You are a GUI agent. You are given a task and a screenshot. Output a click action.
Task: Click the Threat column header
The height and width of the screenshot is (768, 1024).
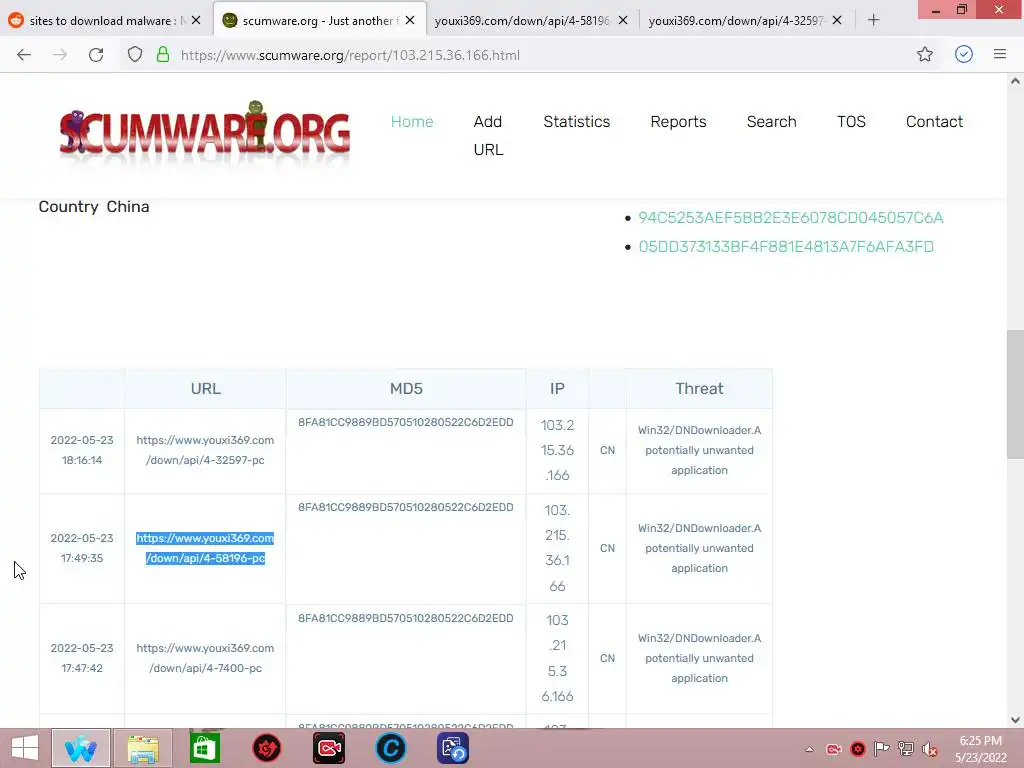699,389
